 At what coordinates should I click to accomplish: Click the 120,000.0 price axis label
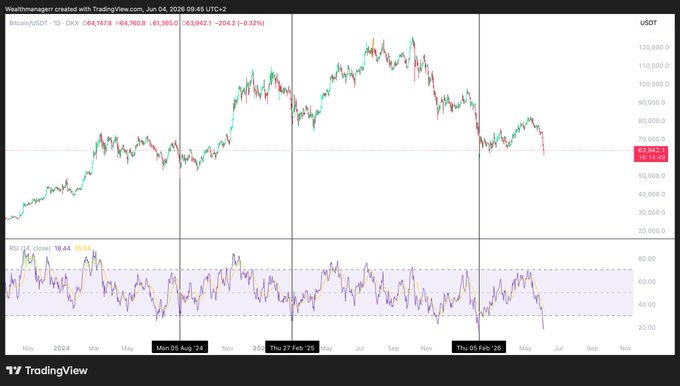coord(653,47)
